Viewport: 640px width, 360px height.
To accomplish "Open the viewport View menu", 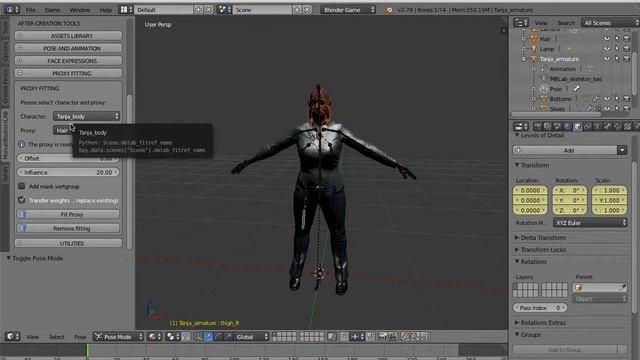I will pyautogui.click(x=33, y=337).
